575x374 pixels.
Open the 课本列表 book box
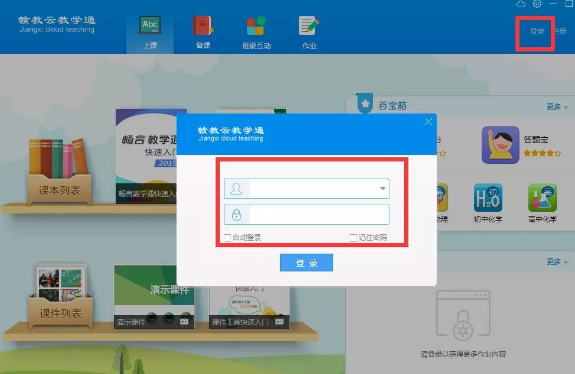pyautogui.click(x=59, y=172)
